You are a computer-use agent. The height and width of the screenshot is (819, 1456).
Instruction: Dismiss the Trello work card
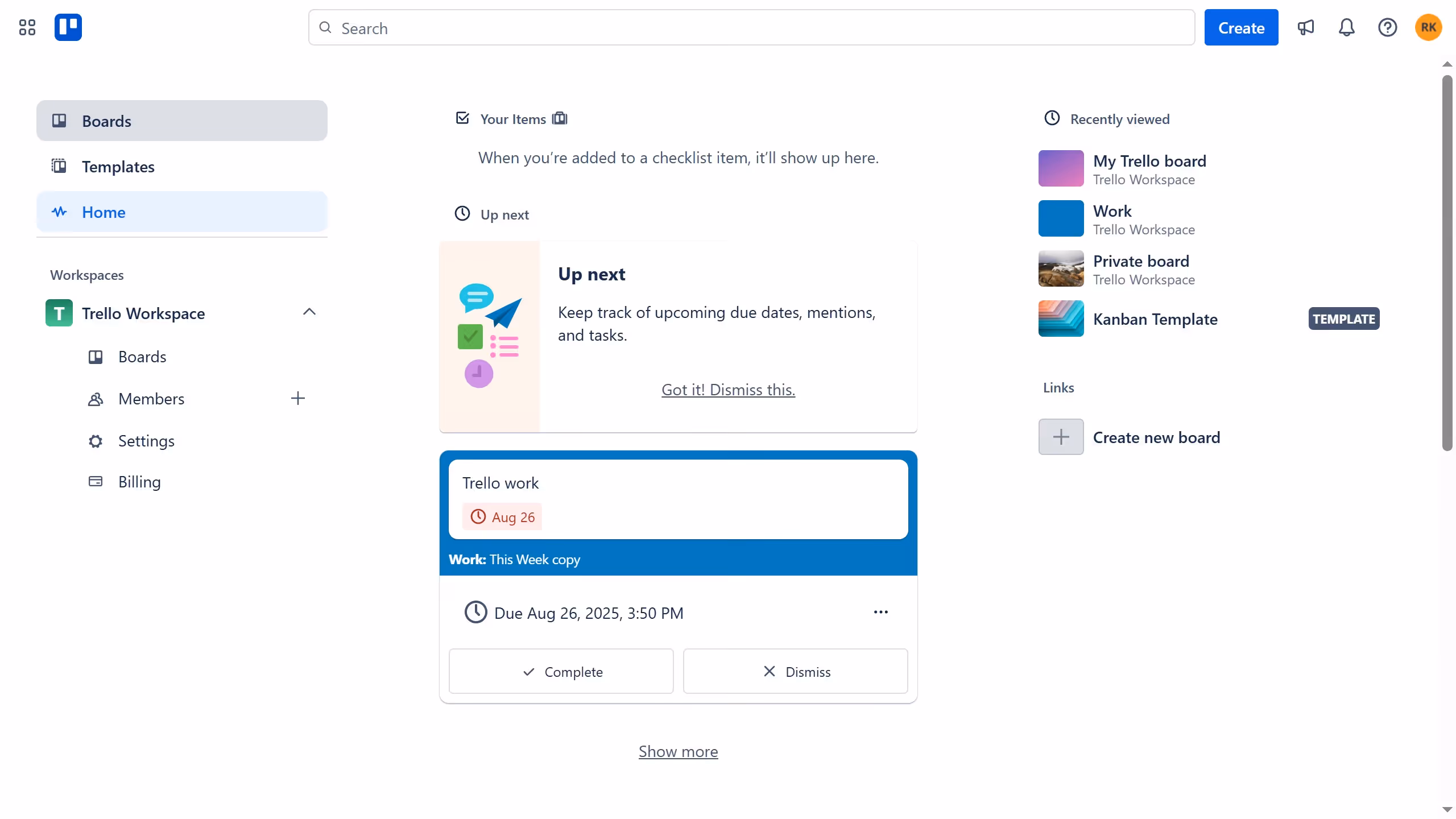point(795,671)
